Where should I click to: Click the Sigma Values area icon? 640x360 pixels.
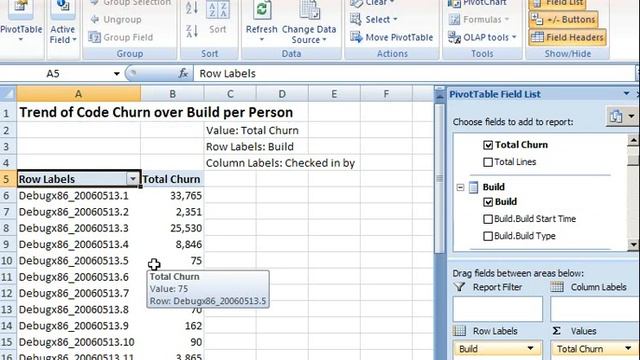pos(556,331)
